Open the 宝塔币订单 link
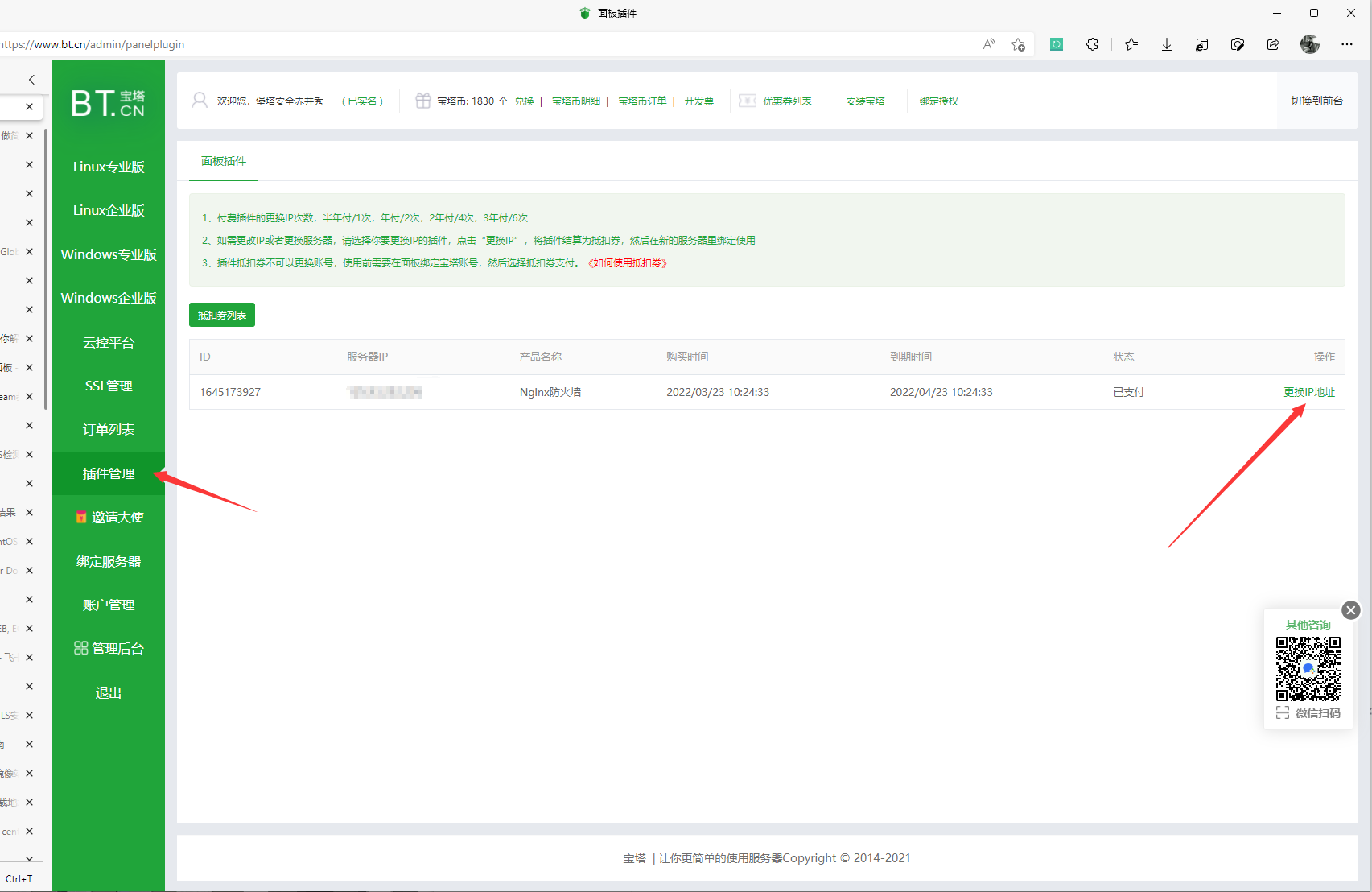1372x892 pixels. (x=642, y=101)
